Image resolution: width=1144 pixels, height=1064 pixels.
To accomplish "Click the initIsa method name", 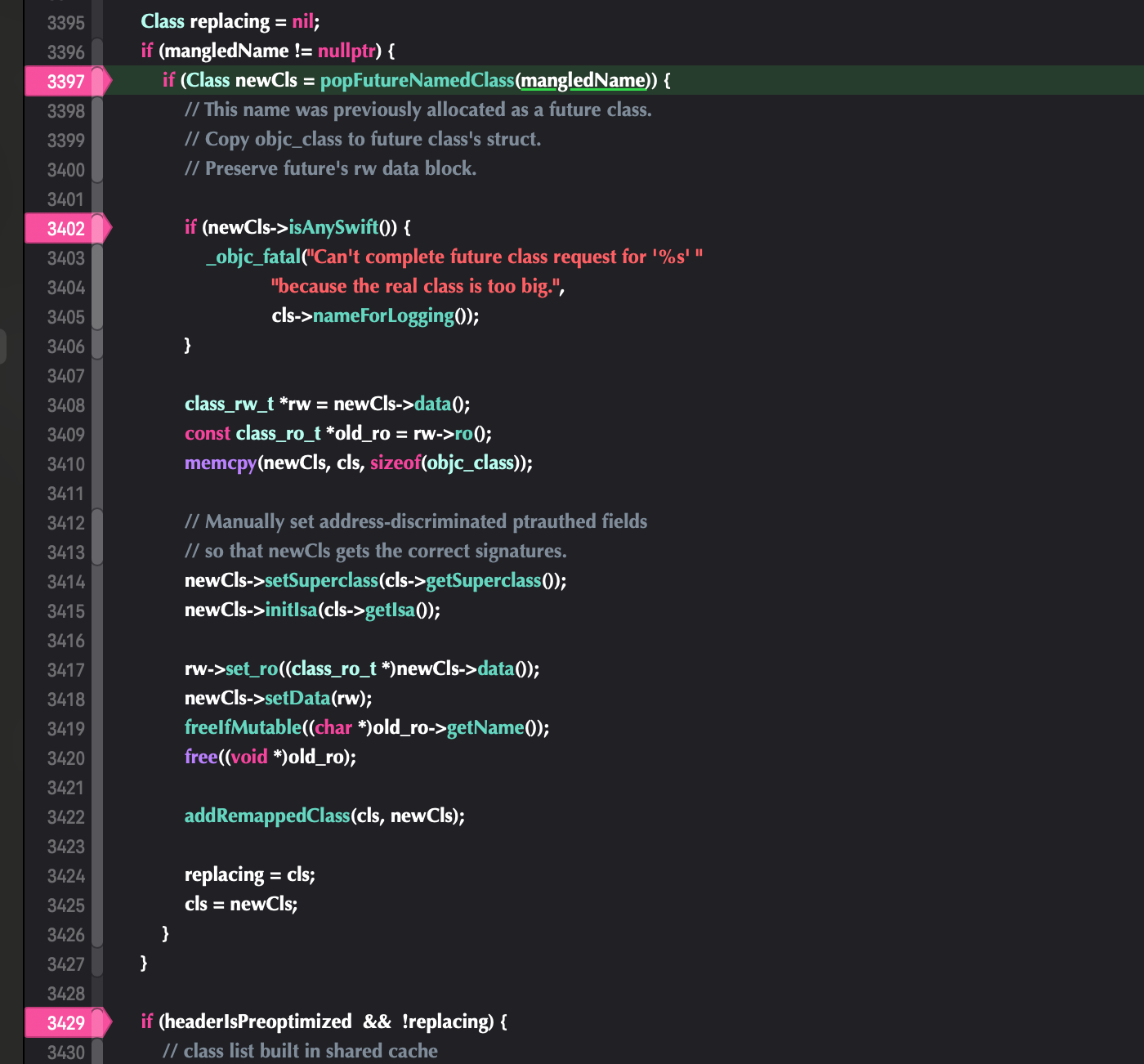I will 291,610.
